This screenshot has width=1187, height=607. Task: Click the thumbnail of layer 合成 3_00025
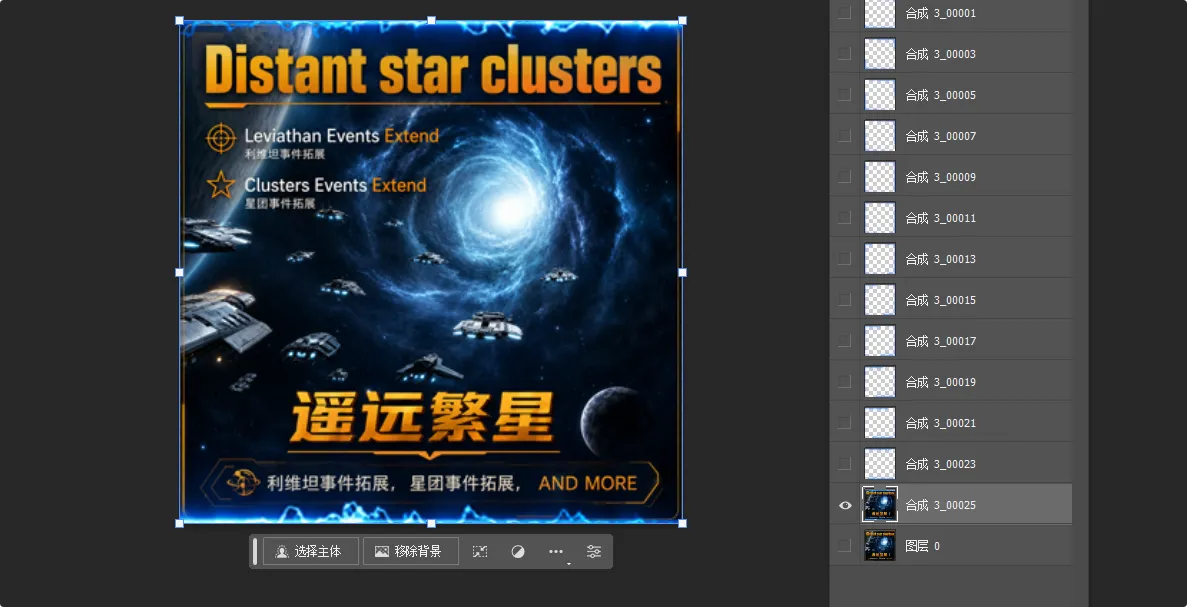(880, 505)
